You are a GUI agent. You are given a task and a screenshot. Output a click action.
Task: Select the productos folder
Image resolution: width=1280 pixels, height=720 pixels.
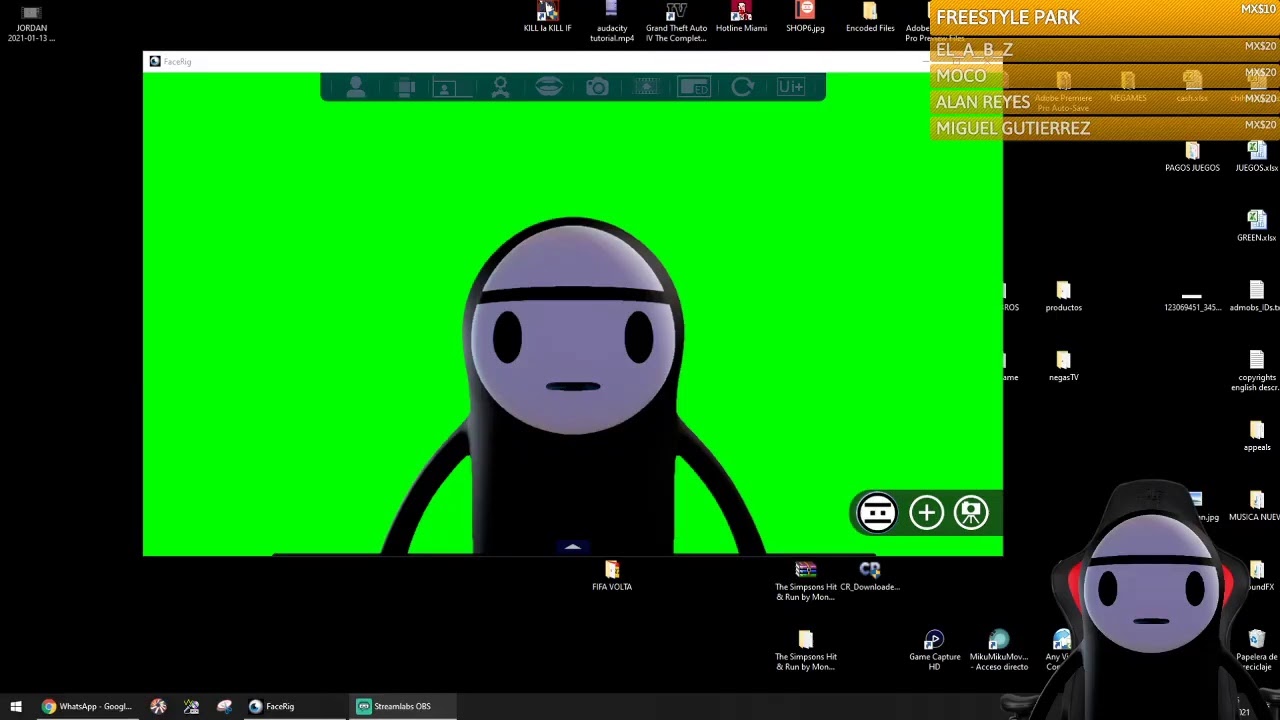pos(1063,297)
